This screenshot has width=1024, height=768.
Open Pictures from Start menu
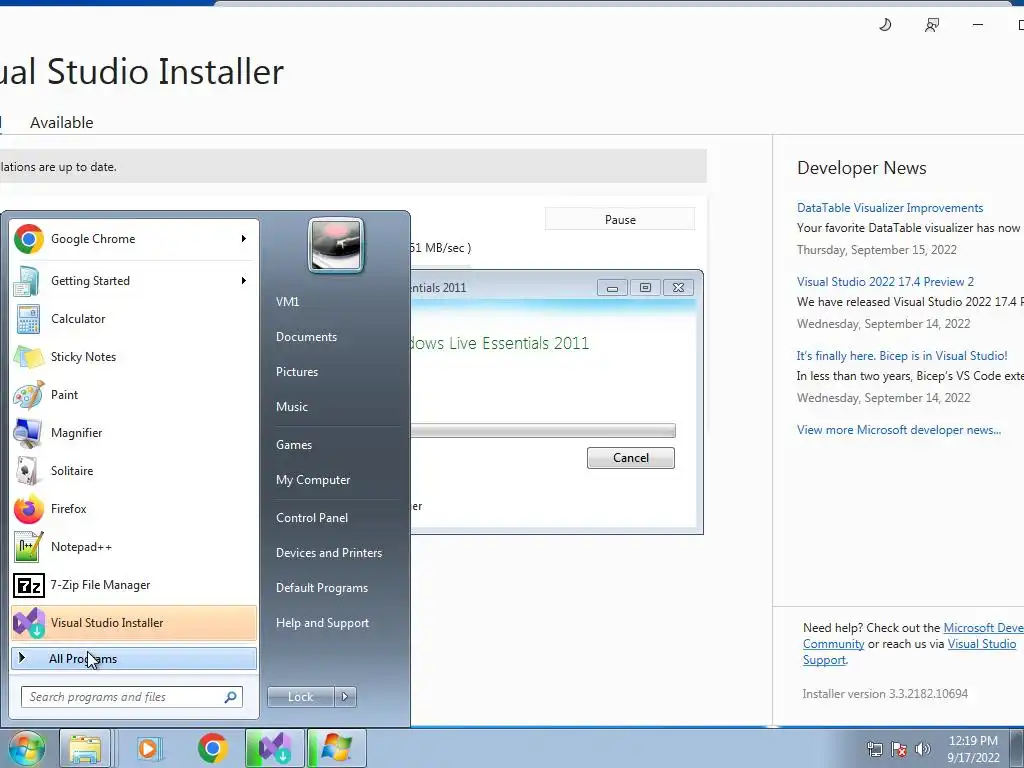(x=296, y=372)
